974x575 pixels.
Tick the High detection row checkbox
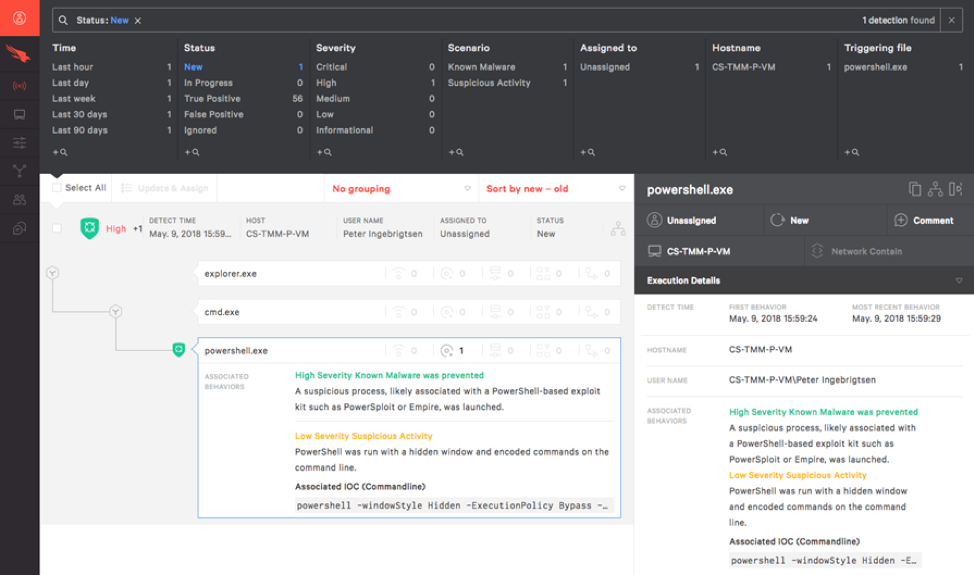(57, 228)
